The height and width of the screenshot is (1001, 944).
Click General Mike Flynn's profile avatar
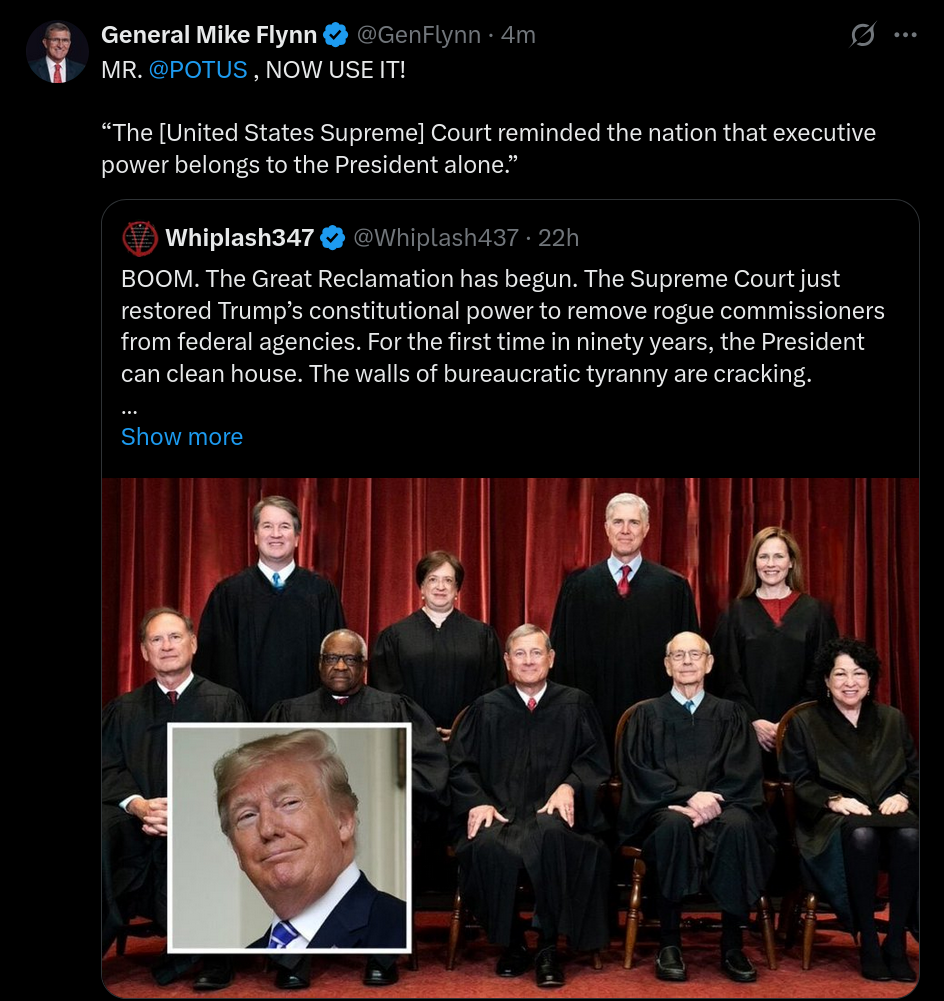[x=57, y=52]
